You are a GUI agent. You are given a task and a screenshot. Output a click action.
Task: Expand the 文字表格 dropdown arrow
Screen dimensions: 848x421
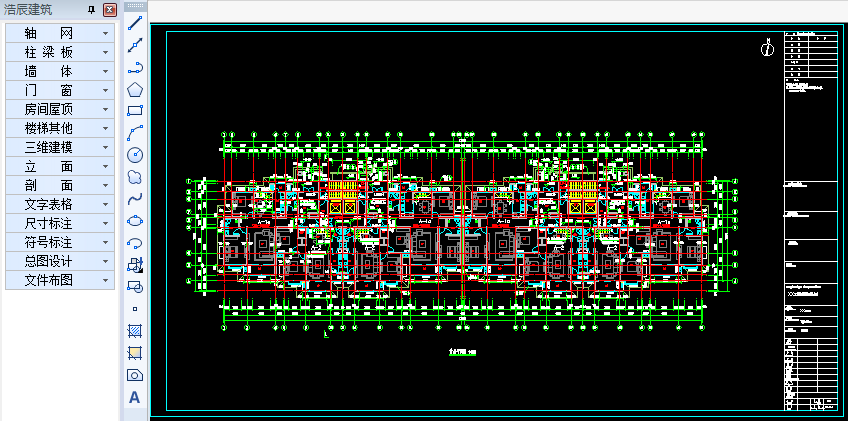tap(105, 205)
